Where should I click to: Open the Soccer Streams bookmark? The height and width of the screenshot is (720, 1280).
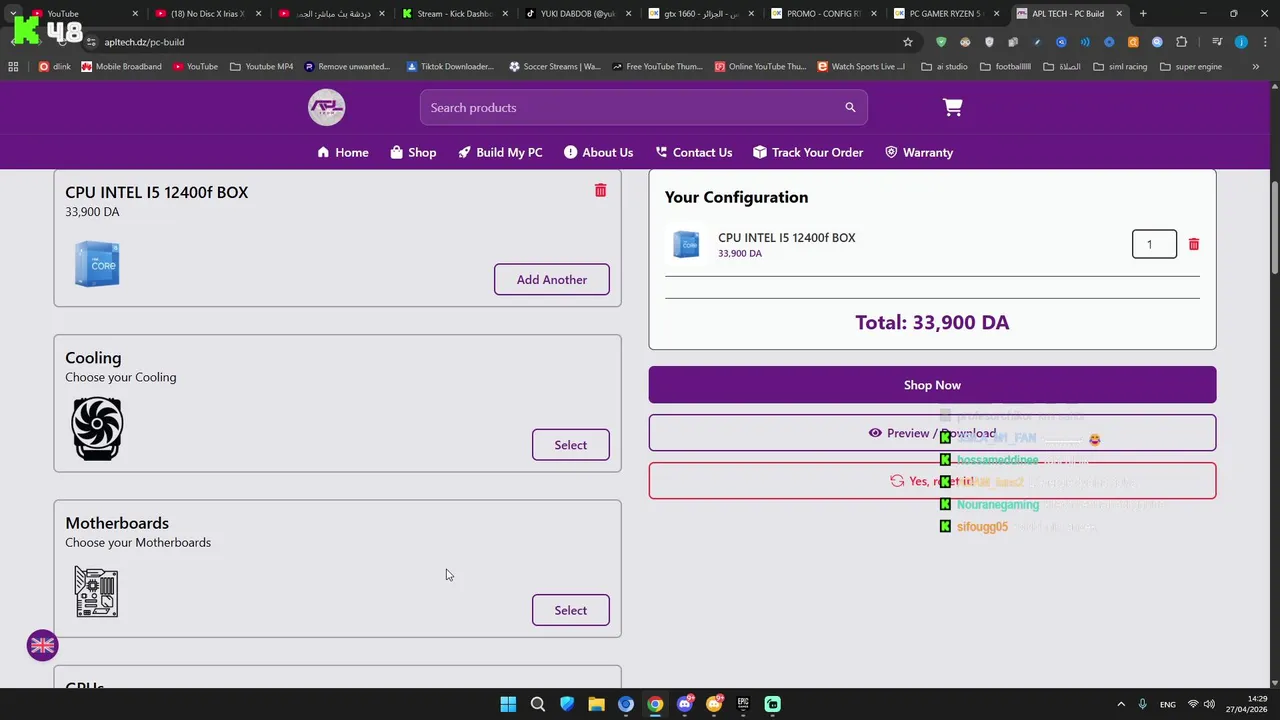pyautogui.click(x=555, y=67)
